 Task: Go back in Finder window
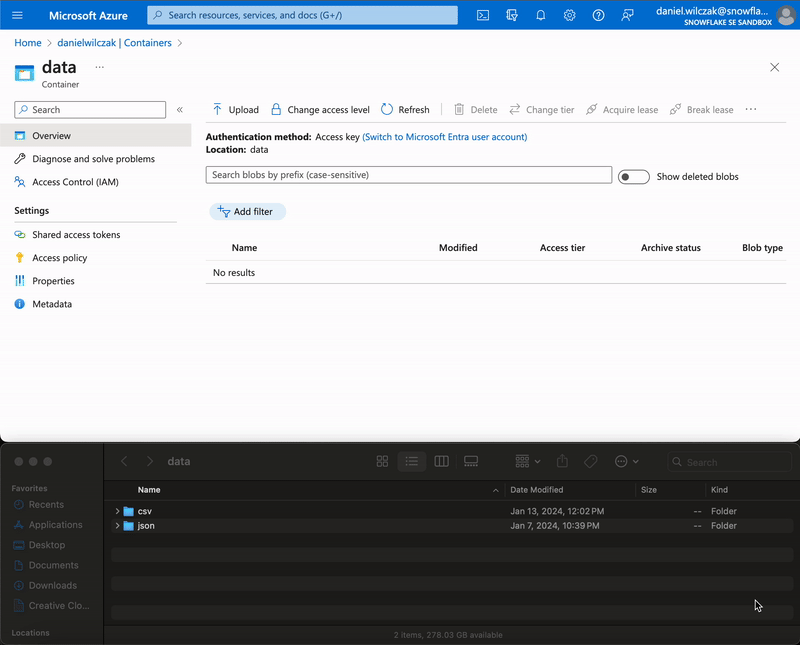(124, 461)
